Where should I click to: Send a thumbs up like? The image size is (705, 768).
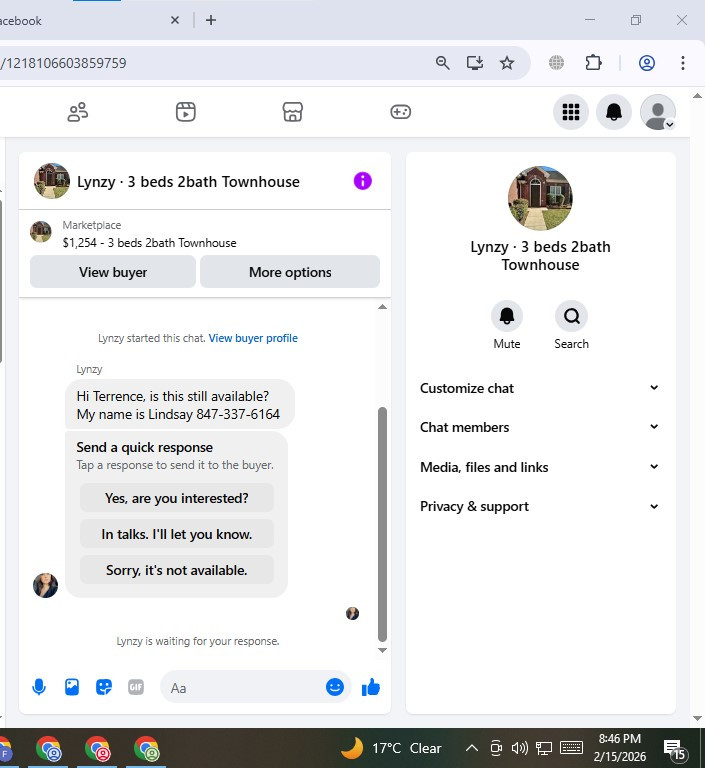371,687
